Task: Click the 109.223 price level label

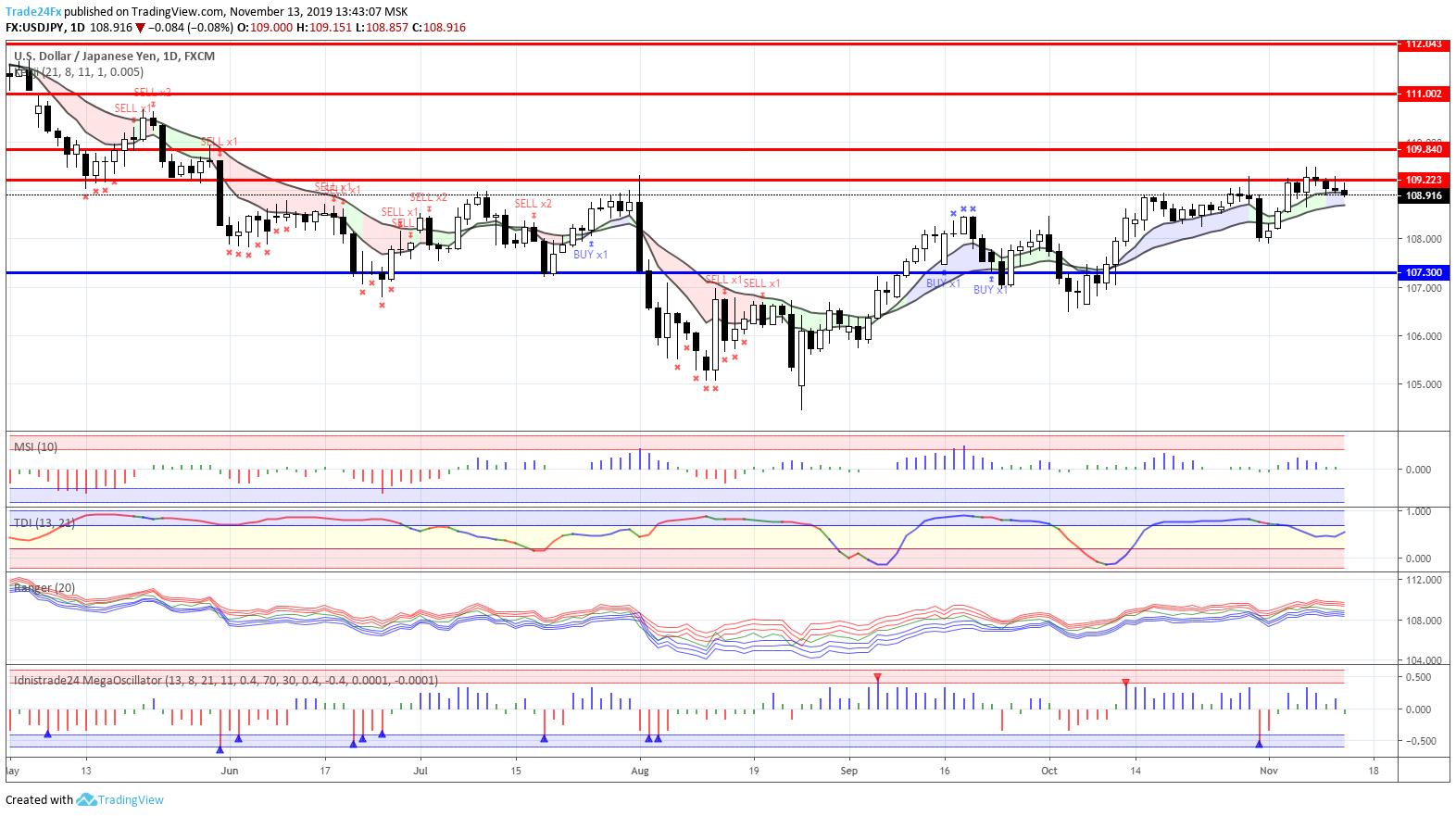Action: coord(1424,180)
